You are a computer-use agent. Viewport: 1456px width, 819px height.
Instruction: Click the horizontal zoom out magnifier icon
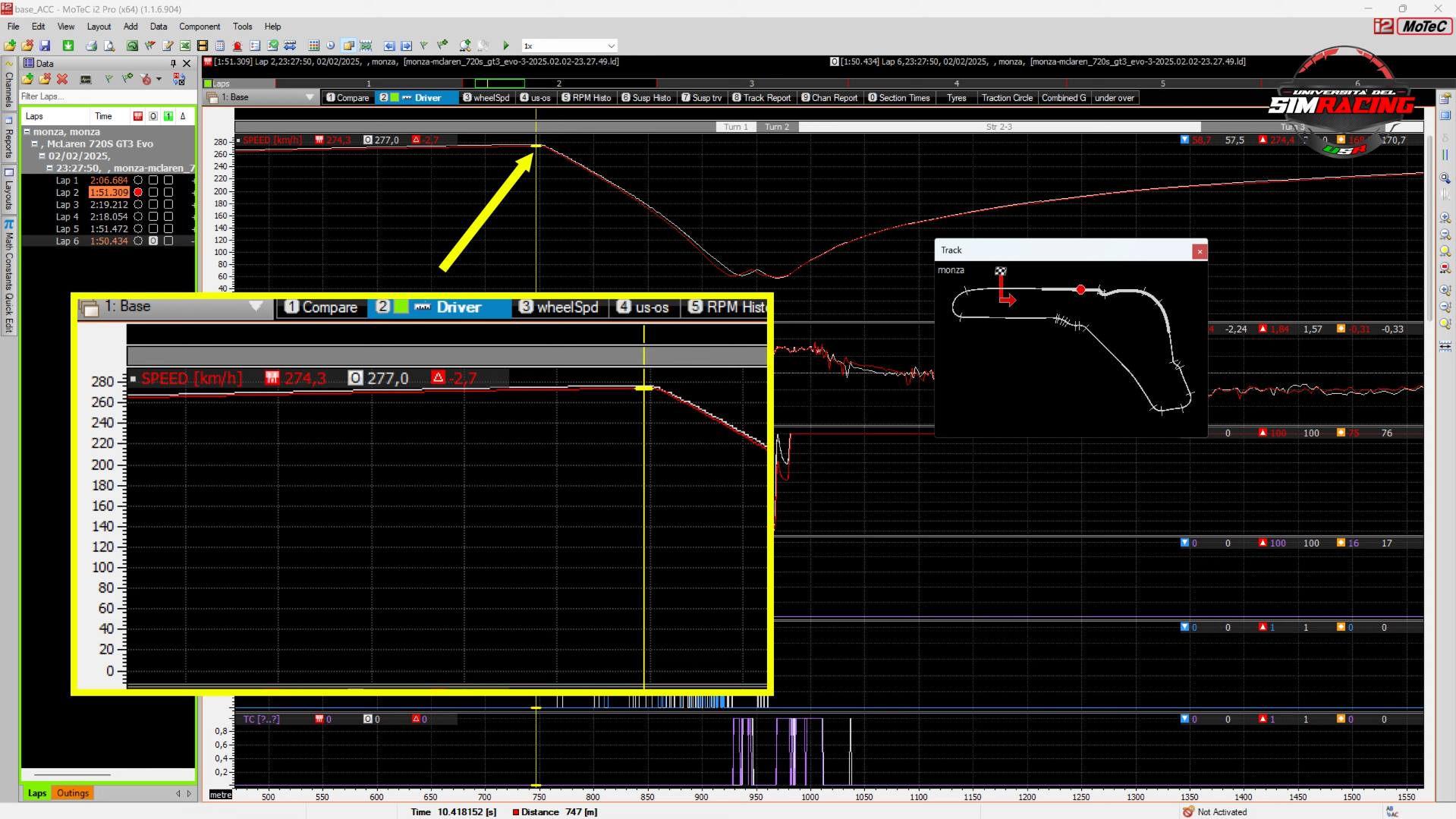[x=1445, y=235]
